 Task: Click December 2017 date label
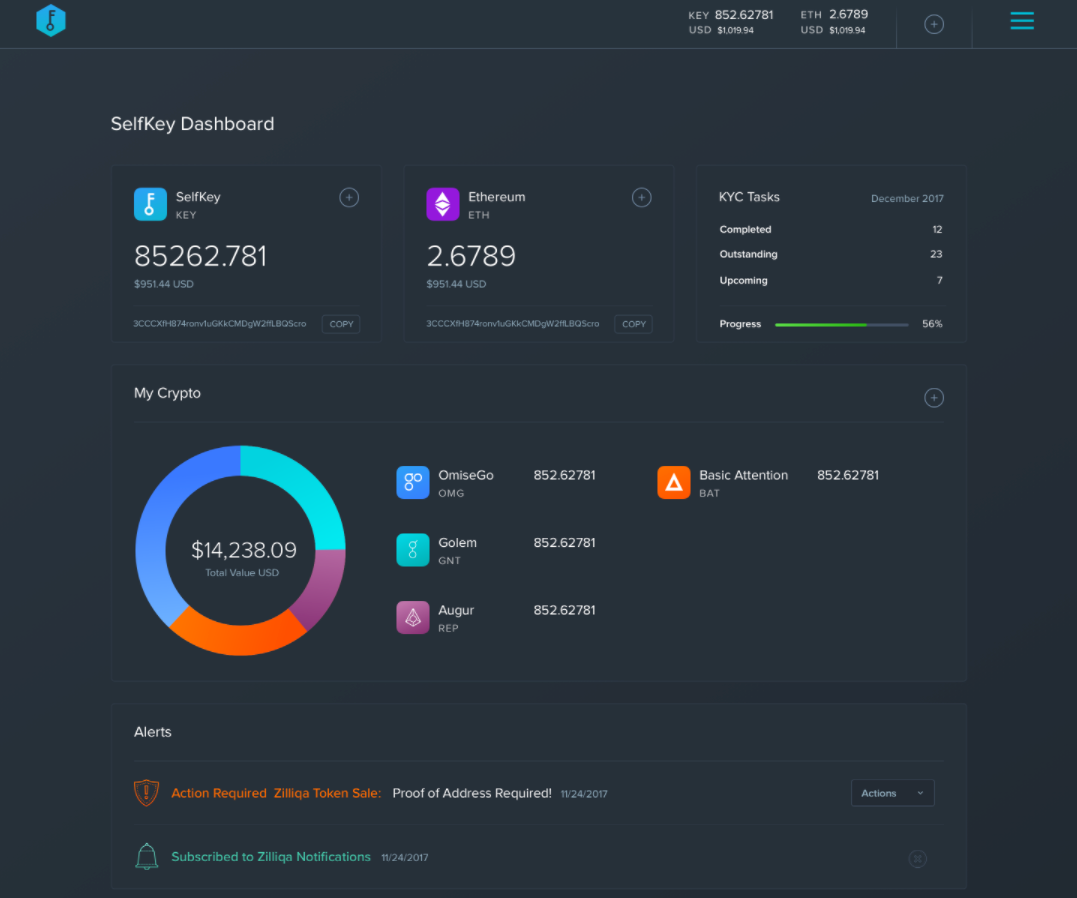tap(907, 199)
